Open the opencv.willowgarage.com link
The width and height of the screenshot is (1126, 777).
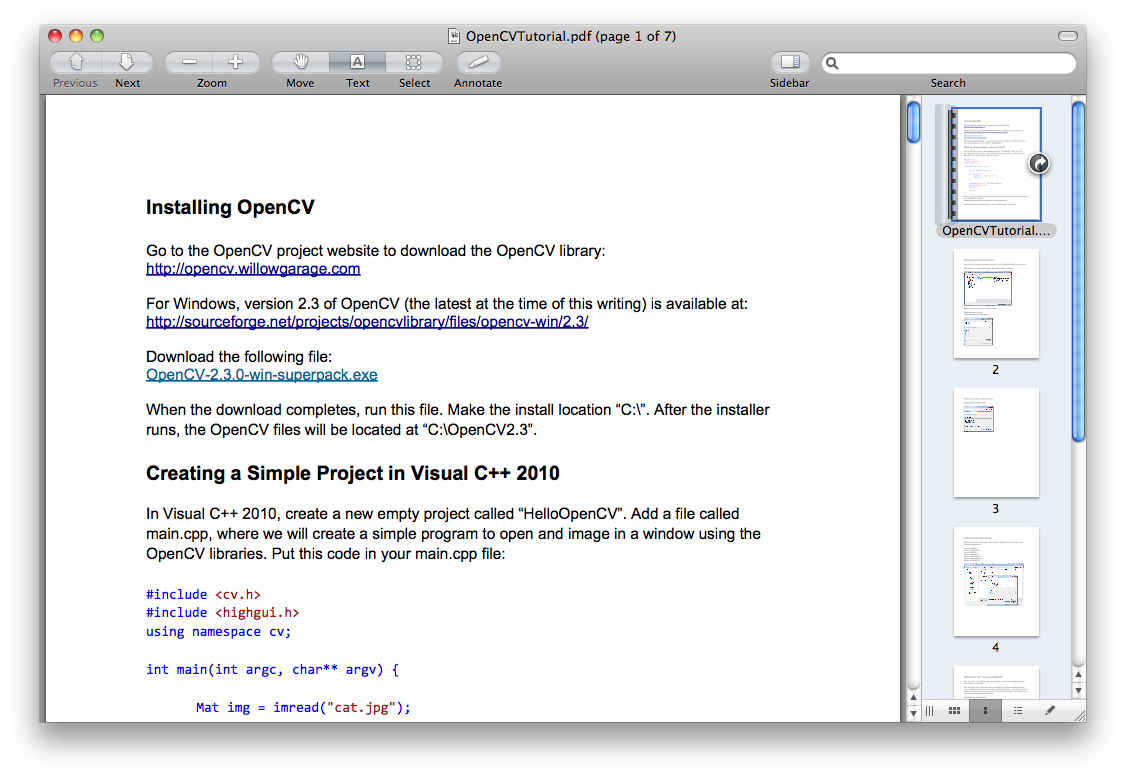pos(253,269)
